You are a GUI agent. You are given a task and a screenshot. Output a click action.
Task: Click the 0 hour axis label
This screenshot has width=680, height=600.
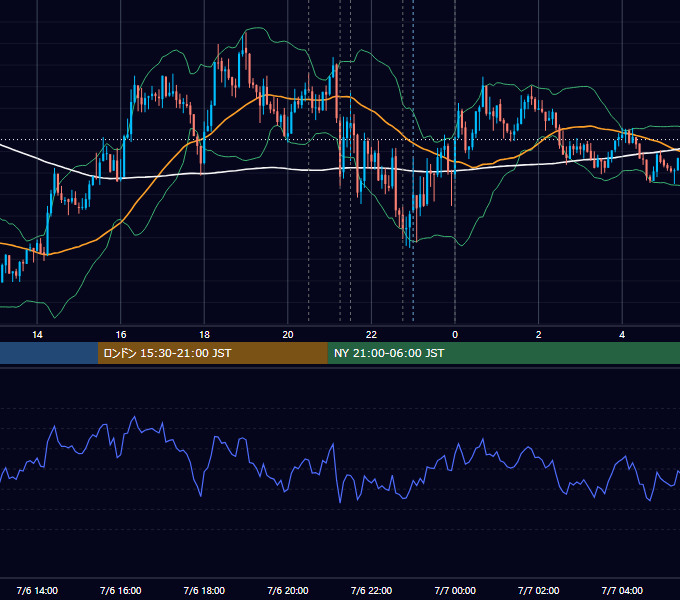click(455, 335)
